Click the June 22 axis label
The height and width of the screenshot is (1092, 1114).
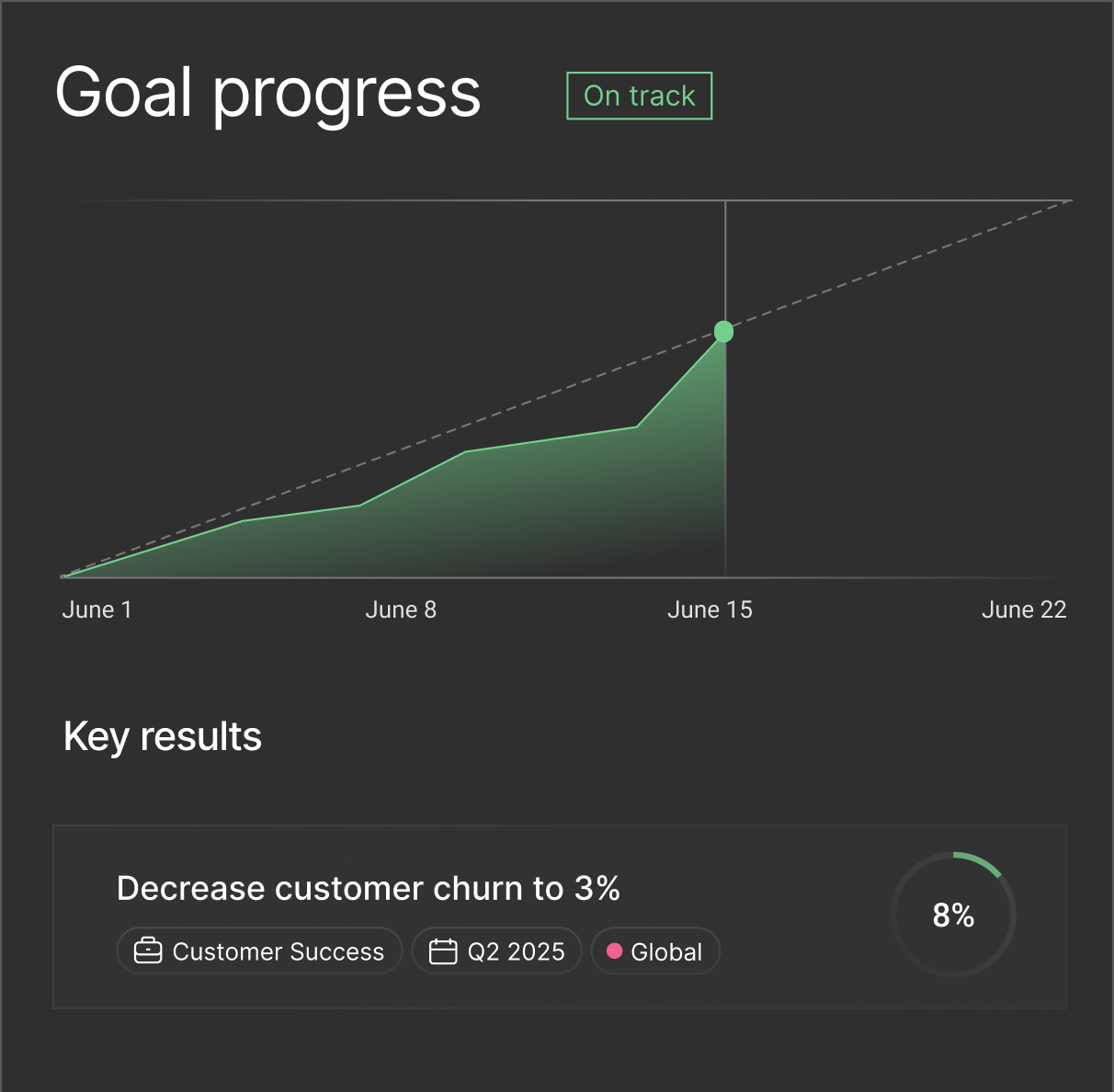pyautogui.click(x=1024, y=609)
